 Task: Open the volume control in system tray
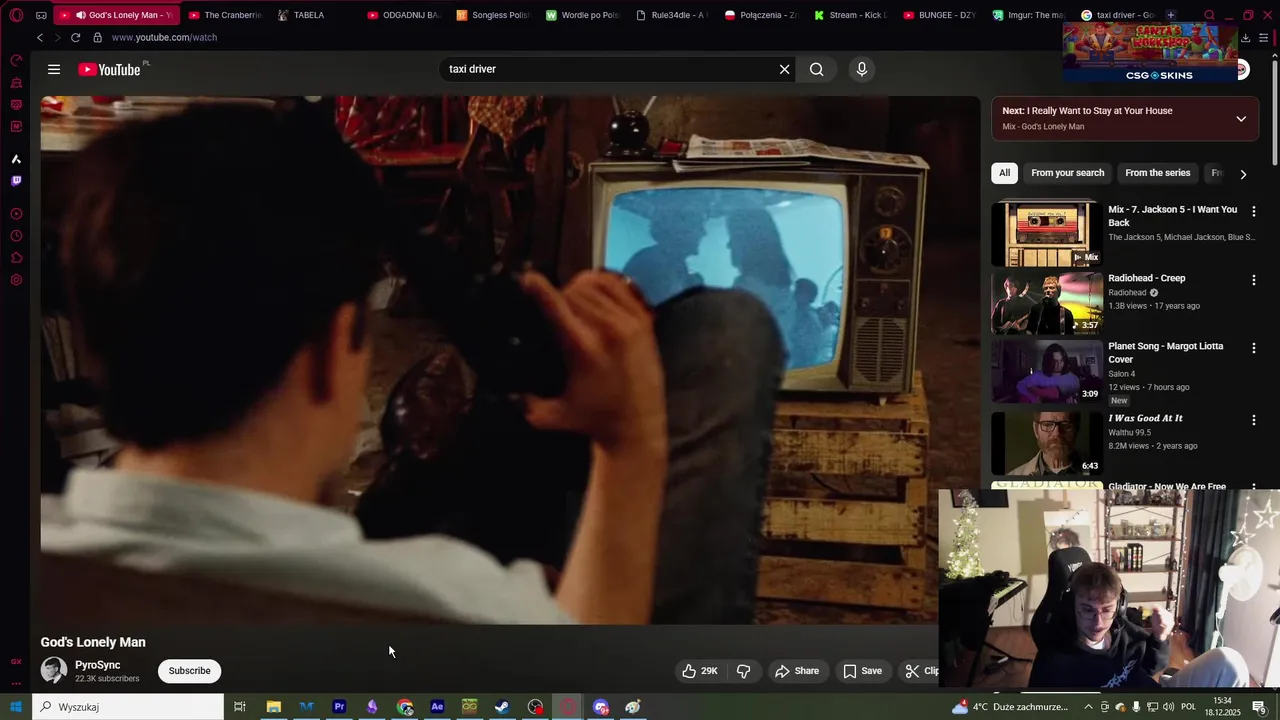1168,707
